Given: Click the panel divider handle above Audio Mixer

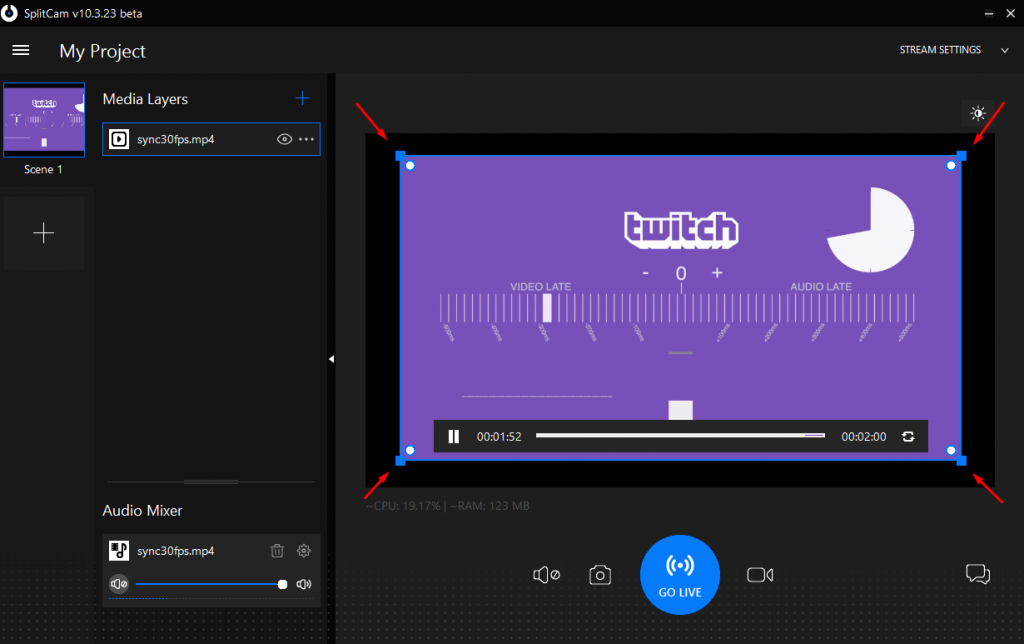Looking at the screenshot, I should 211,482.
